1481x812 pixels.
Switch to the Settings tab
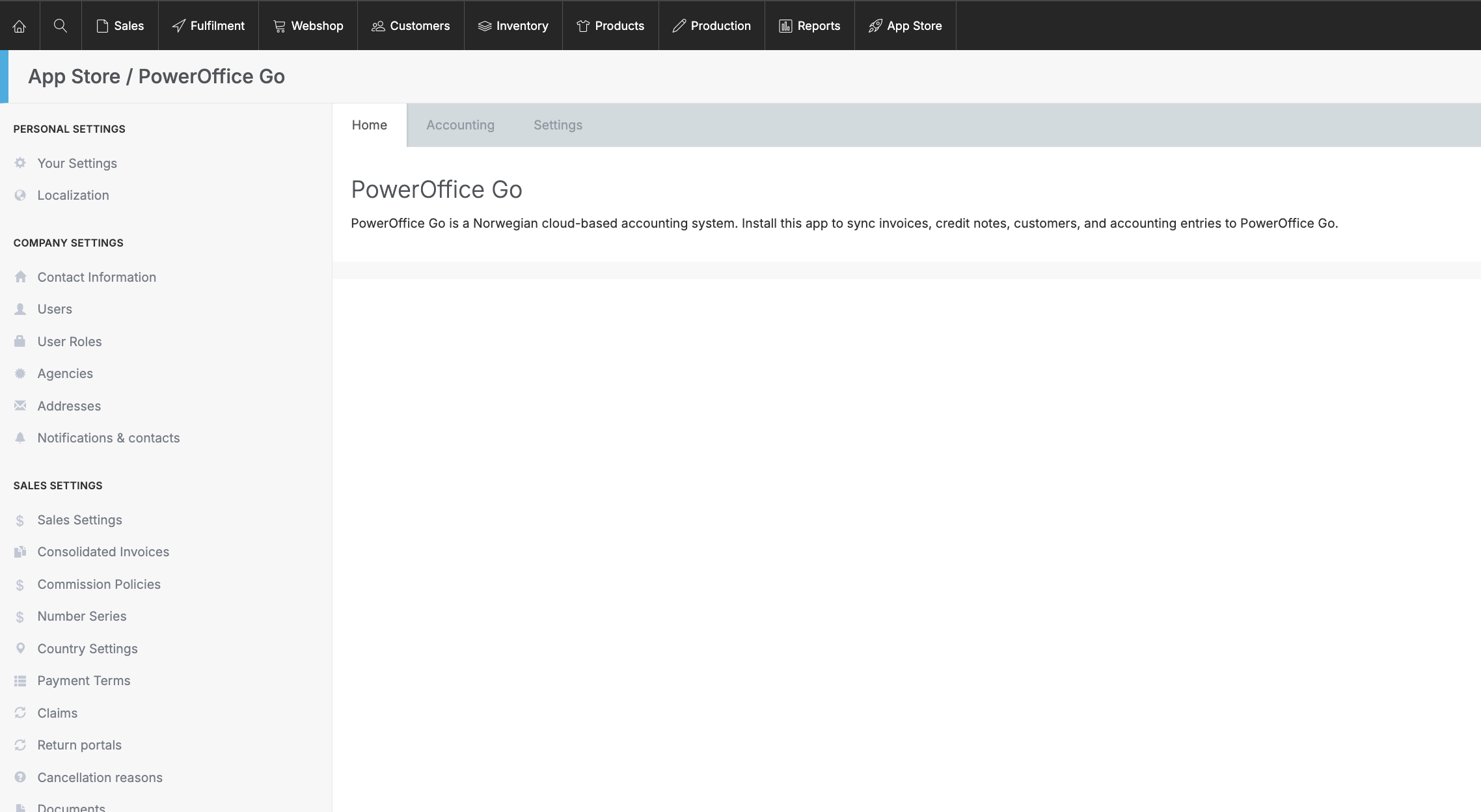(558, 125)
